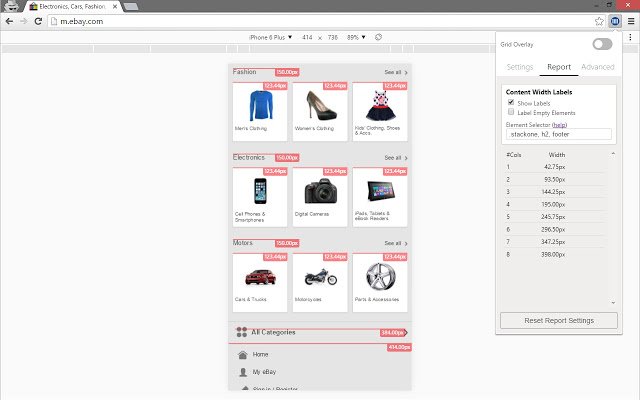The height and width of the screenshot is (400, 640).
Task: Click Reset Report Settings button
Action: point(559,320)
